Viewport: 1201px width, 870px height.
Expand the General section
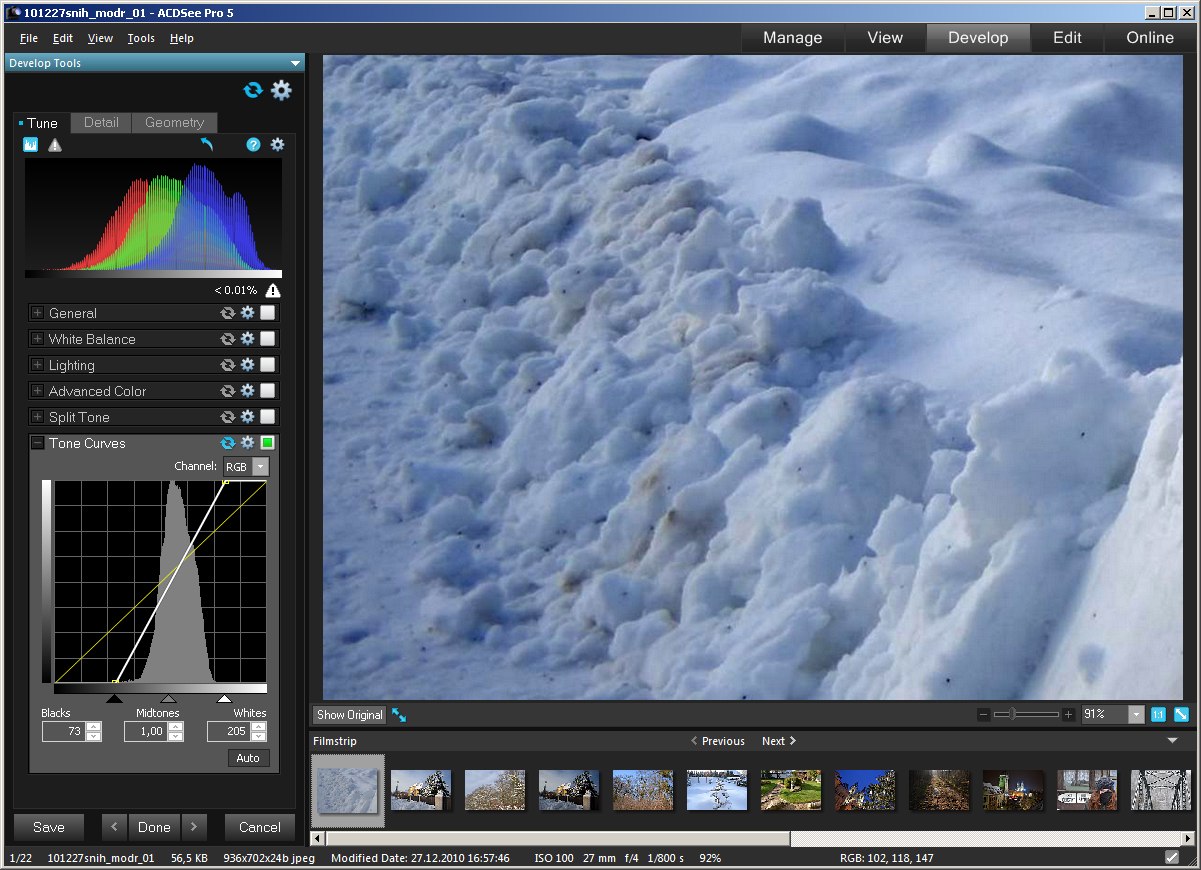[x=38, y=313]
